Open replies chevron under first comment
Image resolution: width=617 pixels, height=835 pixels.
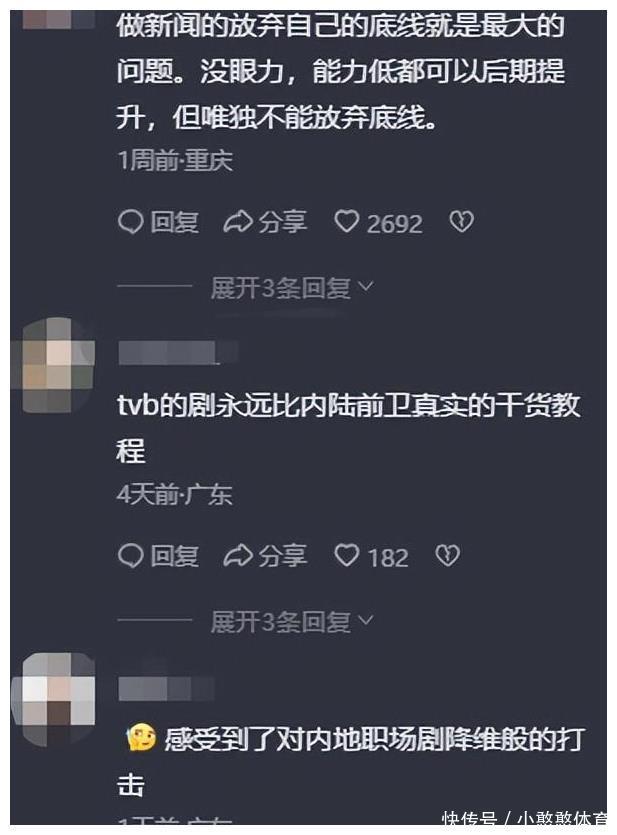click(366, 287)
